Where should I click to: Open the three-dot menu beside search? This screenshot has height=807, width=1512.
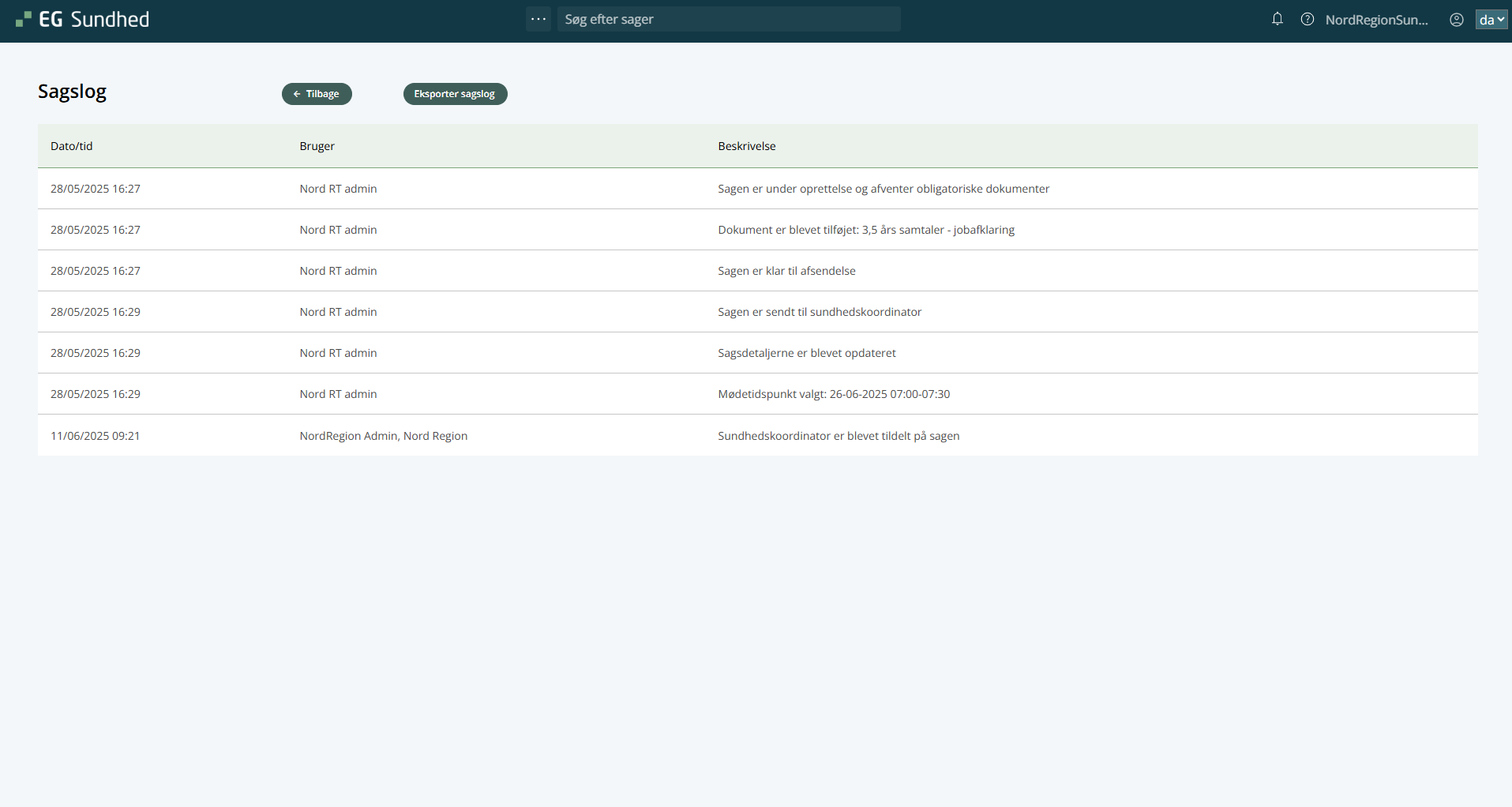click(x=538, y=19)
